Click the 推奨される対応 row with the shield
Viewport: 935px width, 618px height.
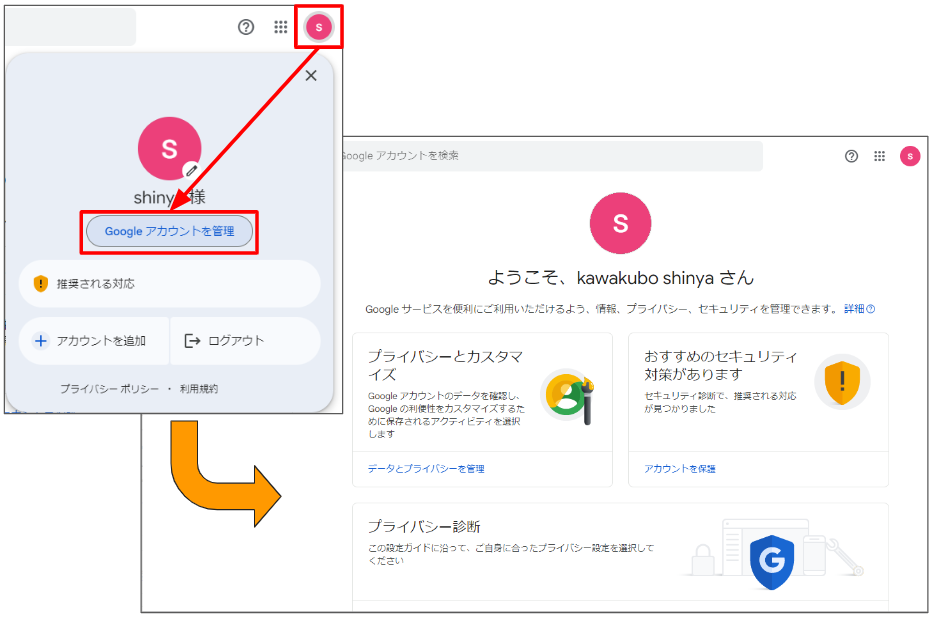point(169,284)
